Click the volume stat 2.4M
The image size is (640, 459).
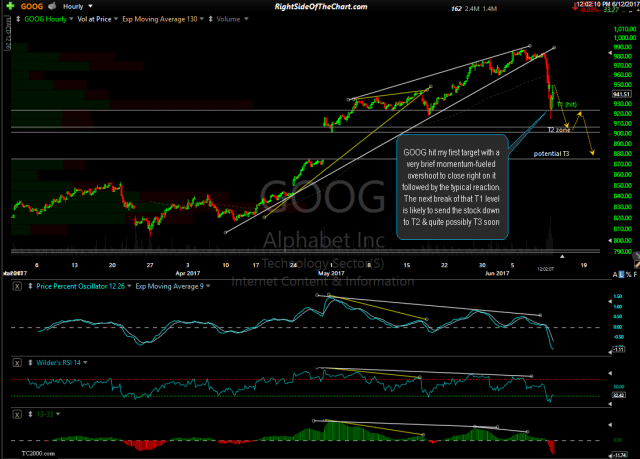pyautogui.click(x=472, y=9)
